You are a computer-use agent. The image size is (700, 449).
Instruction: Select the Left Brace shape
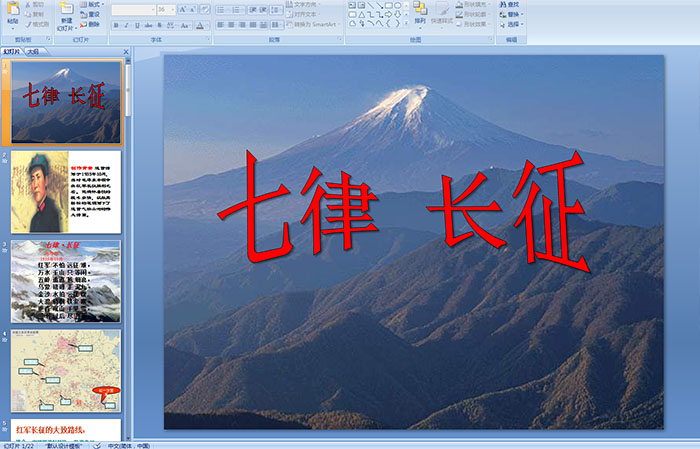pos(389,24)
